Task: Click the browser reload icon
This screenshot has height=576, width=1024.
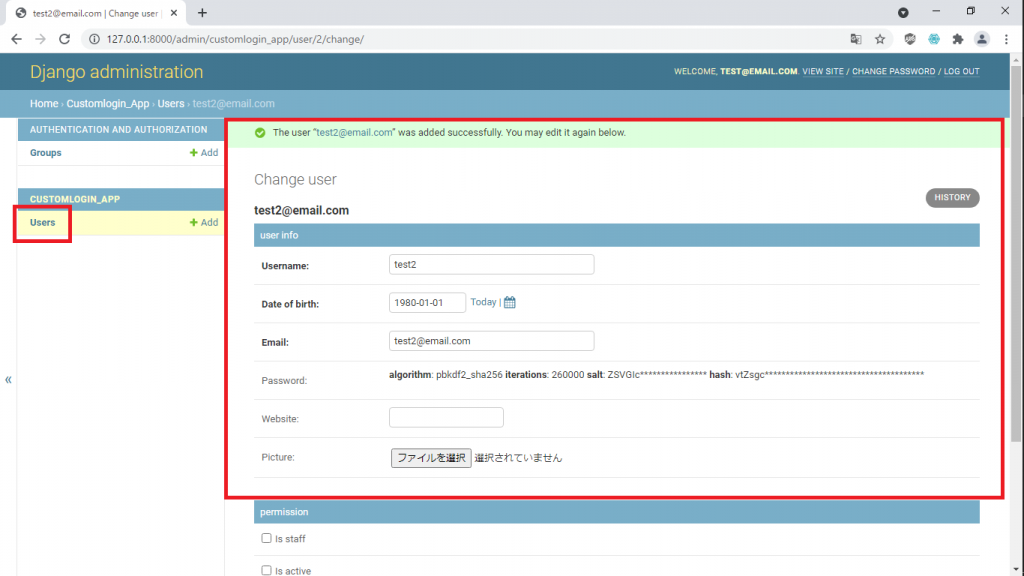Action: [65, 39]
